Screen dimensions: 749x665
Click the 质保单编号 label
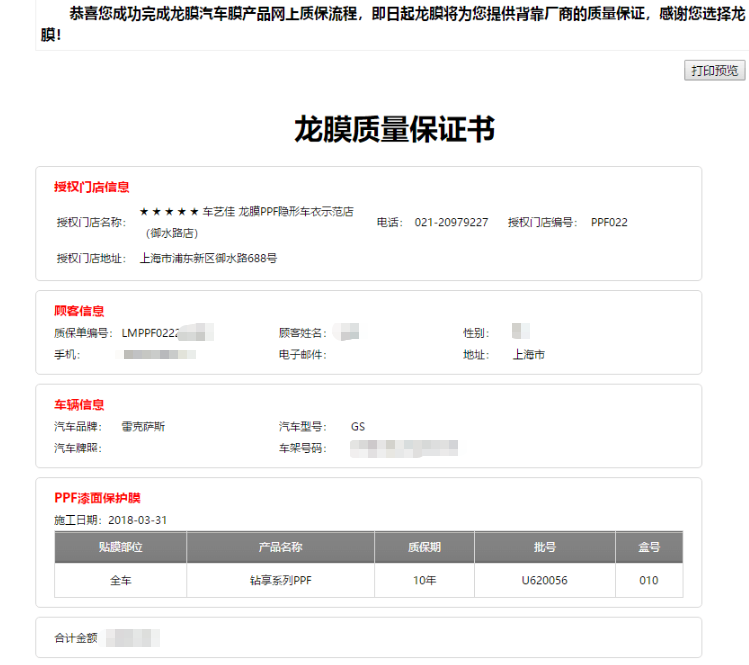pos(83,333)
